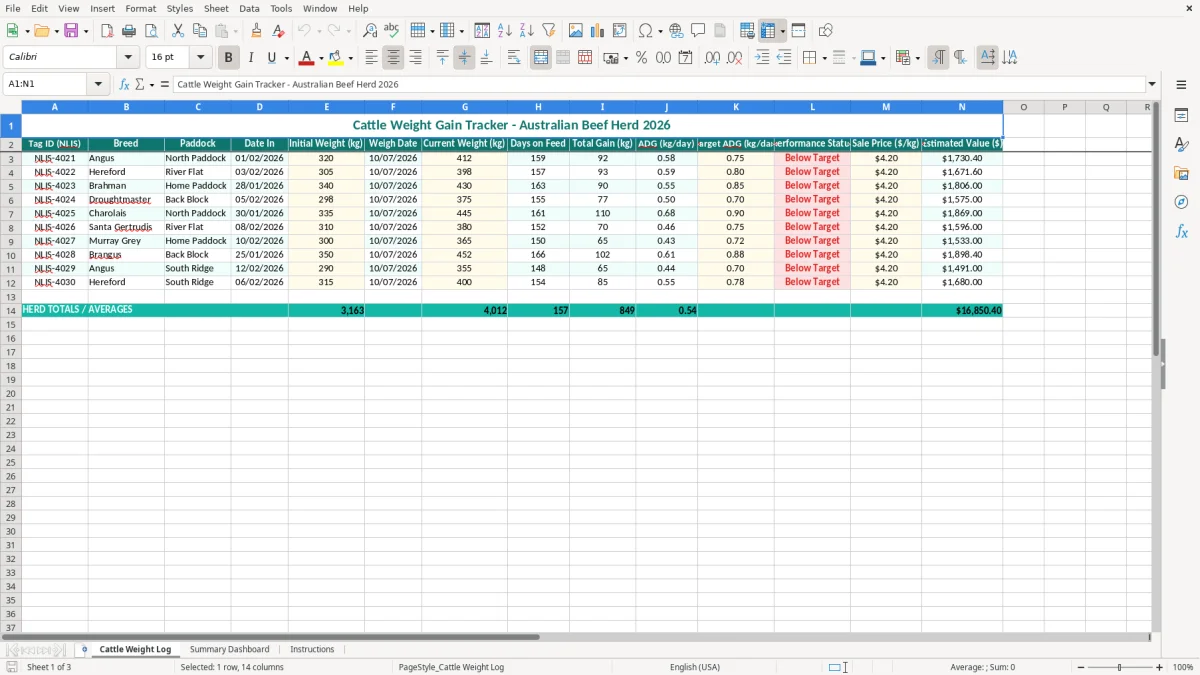The width and height of the screenshot is (1200, 675).
Task: Click the Clear Direct Formatting icon
Action: pyautogui.click(x=279, y=31)
